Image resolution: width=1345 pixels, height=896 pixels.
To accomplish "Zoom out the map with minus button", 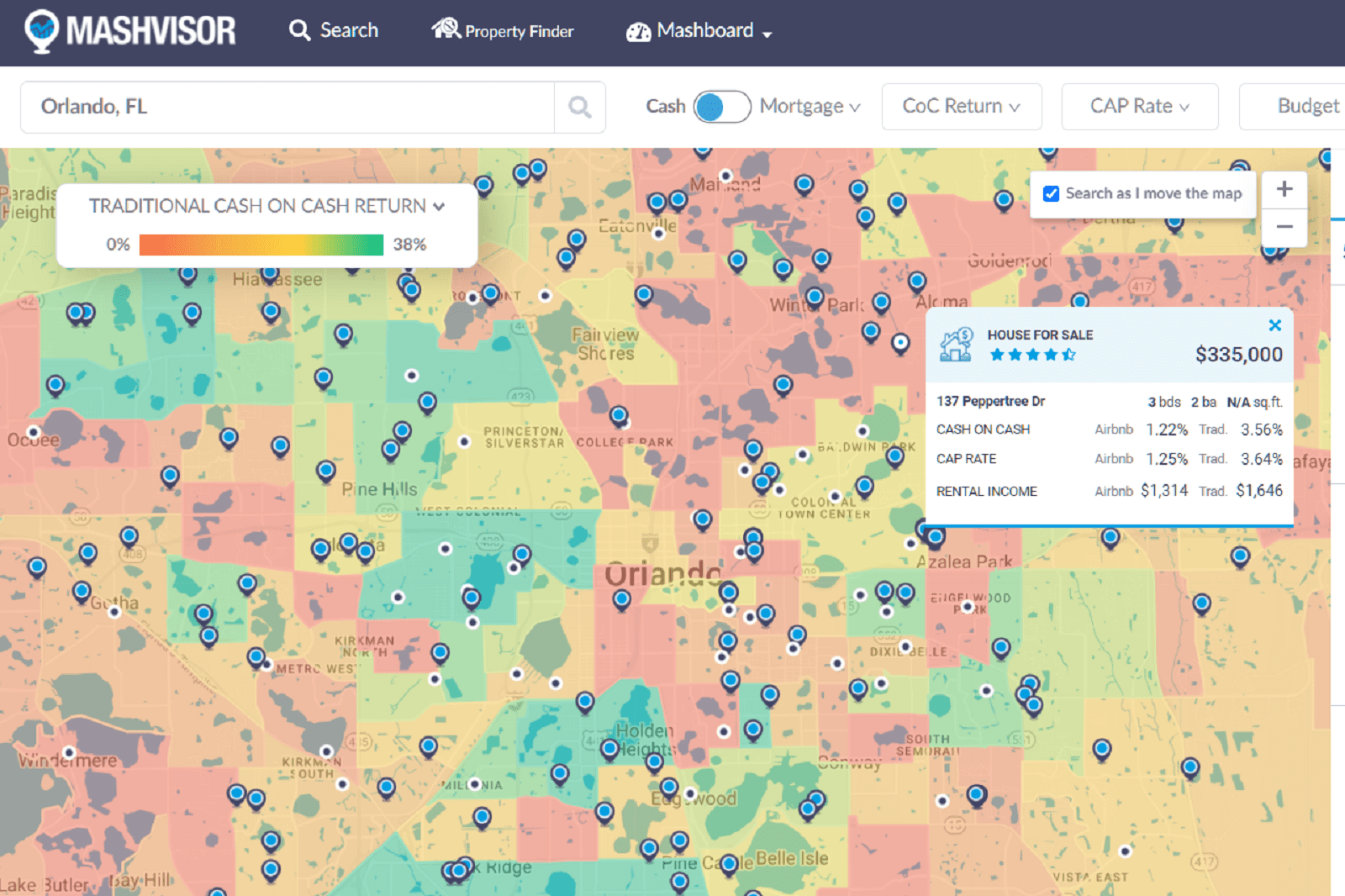I will [x=1284, y=227].
